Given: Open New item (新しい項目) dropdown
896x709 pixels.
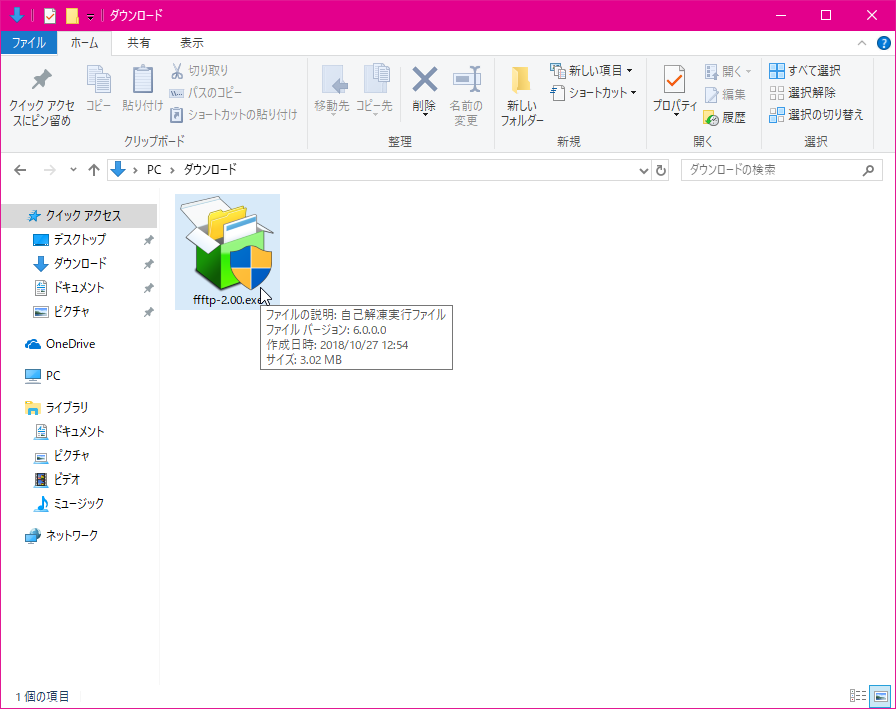Looking at the screenshot, I should 592,71.
